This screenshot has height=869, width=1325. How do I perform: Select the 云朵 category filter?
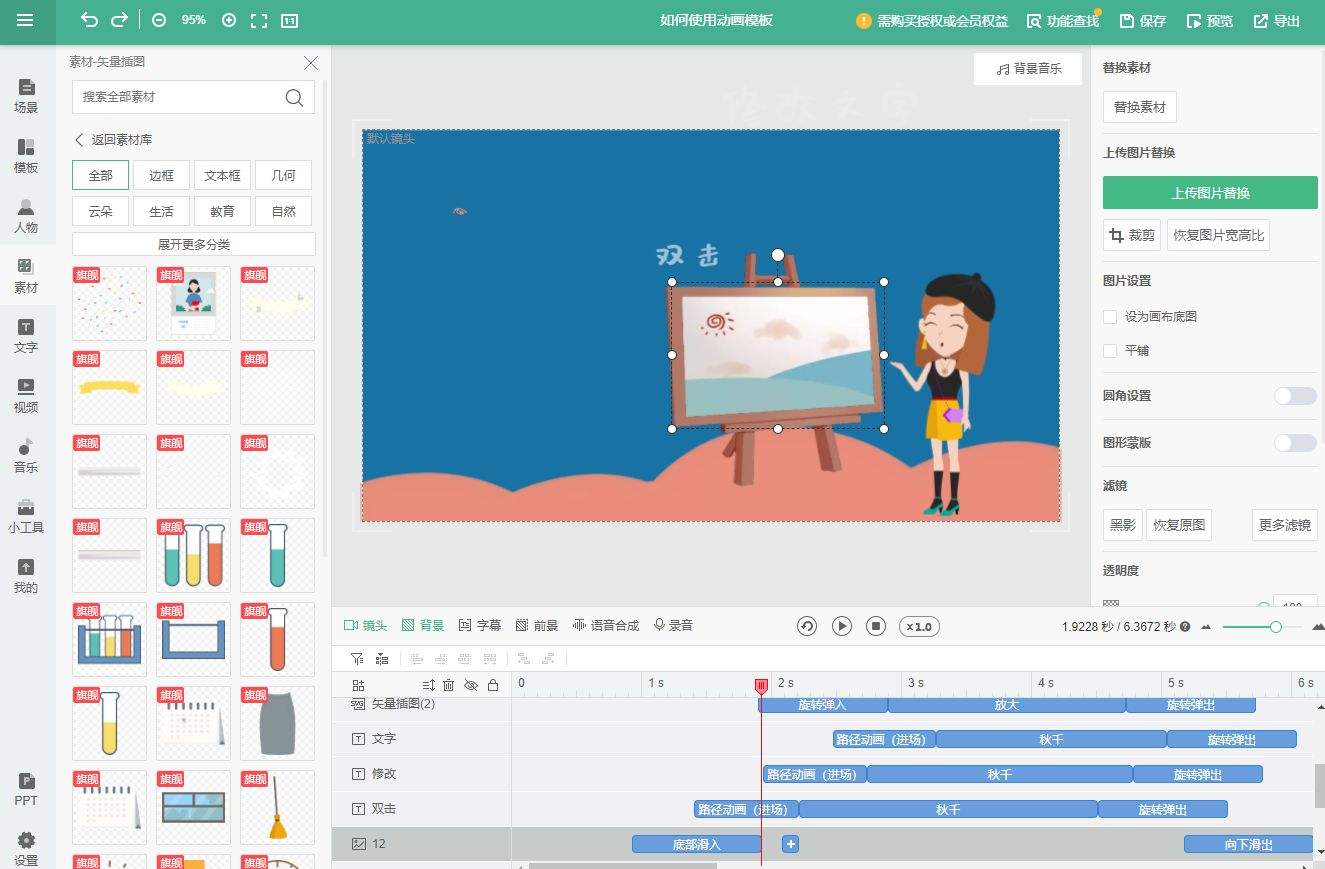(100, 211)
